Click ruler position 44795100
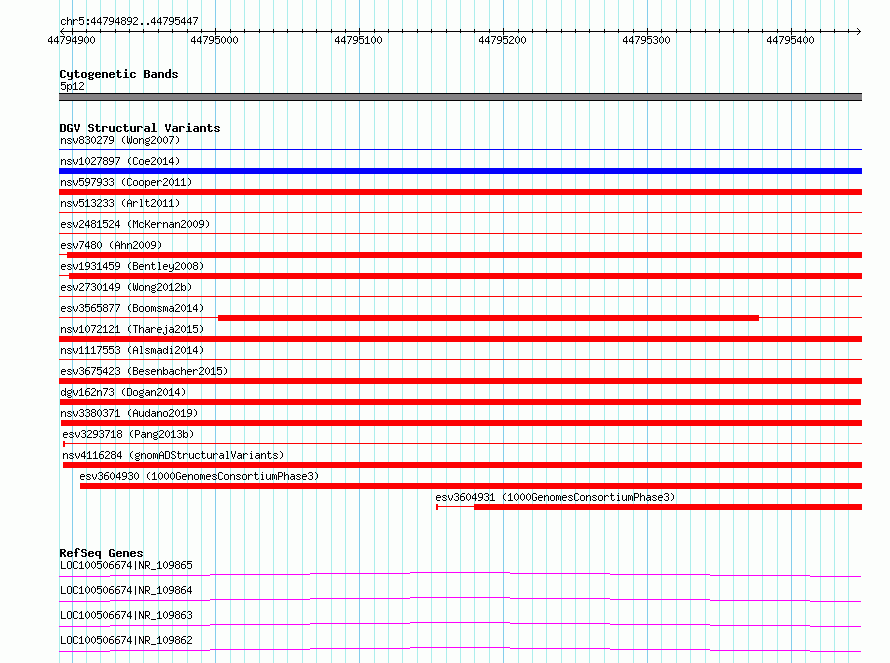Screen dimensions: 890x663 tap(358, 40)
